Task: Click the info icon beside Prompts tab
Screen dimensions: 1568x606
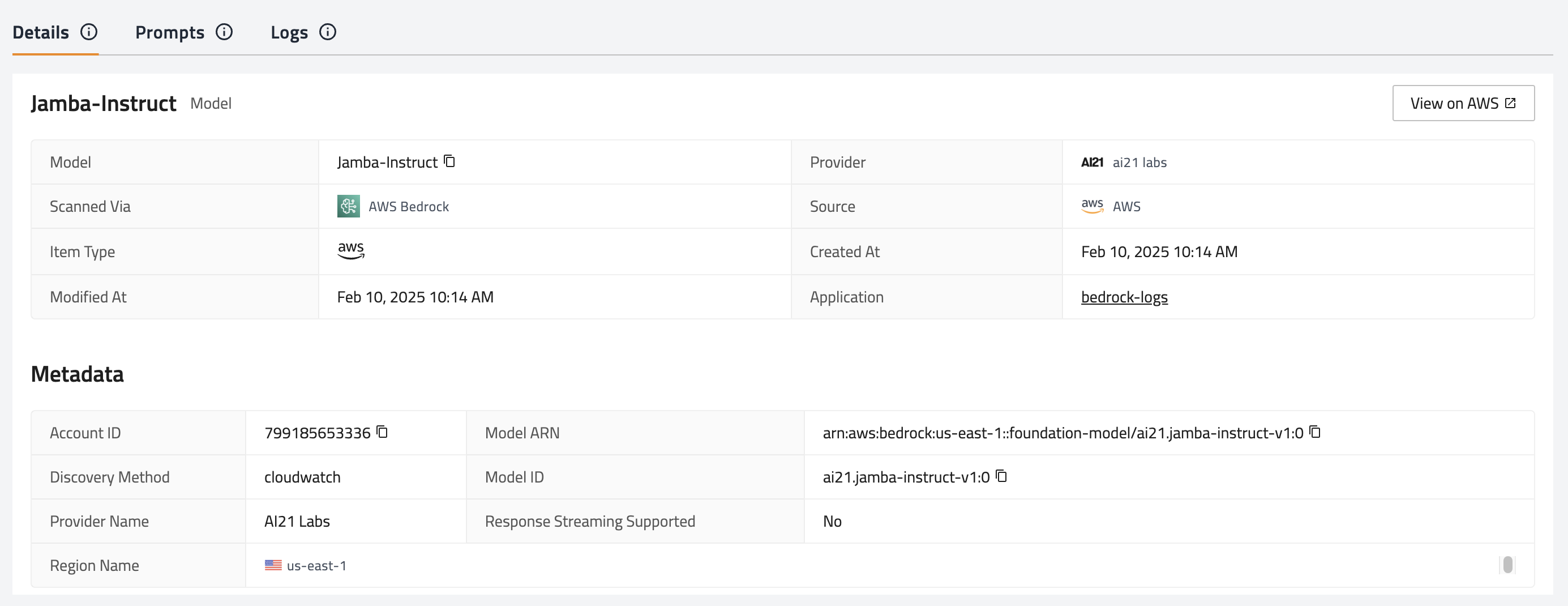Action: click(224, 32)
